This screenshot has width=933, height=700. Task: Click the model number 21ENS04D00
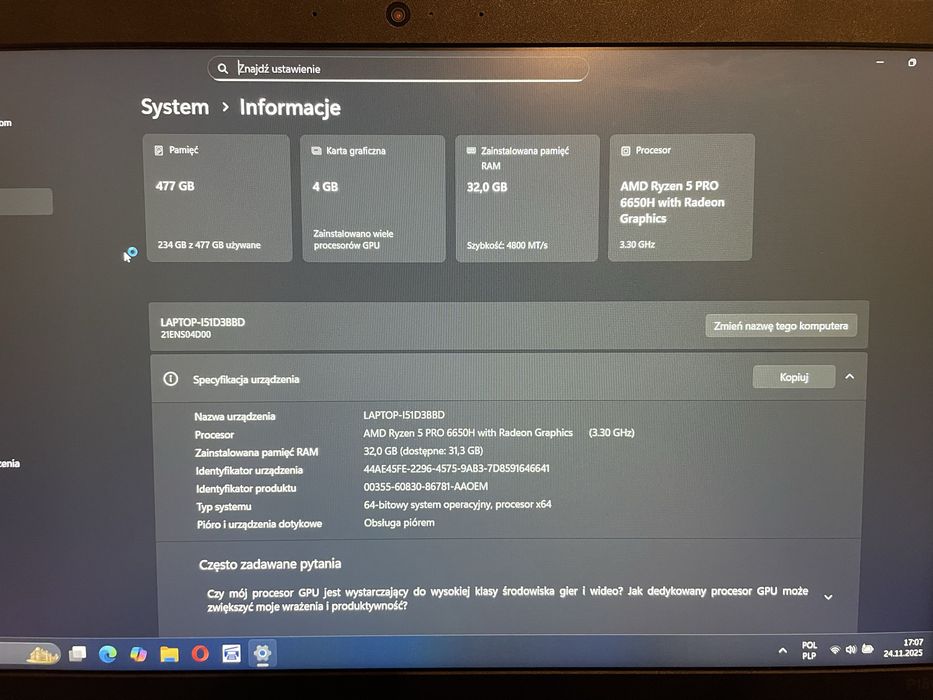[186, 335]
